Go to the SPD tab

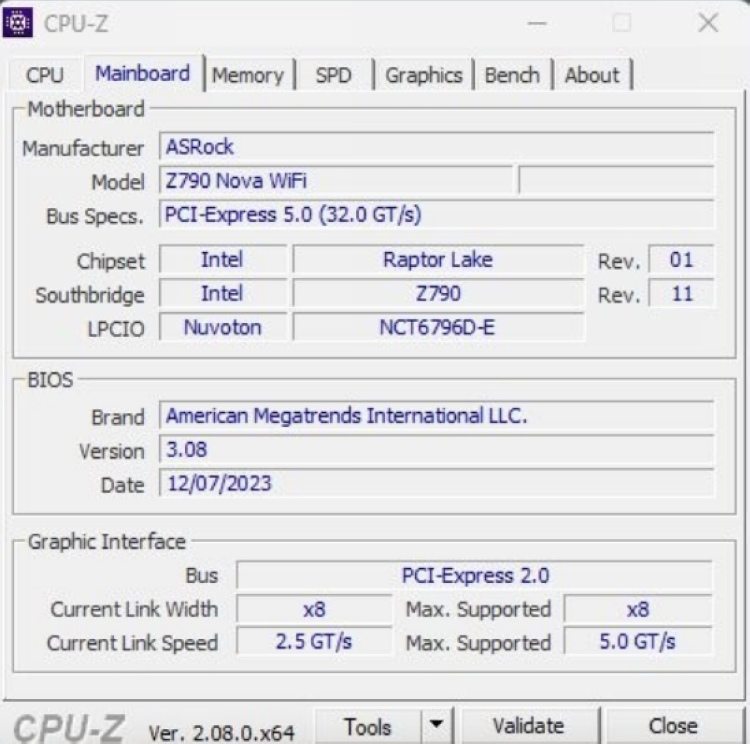[333, 75]
